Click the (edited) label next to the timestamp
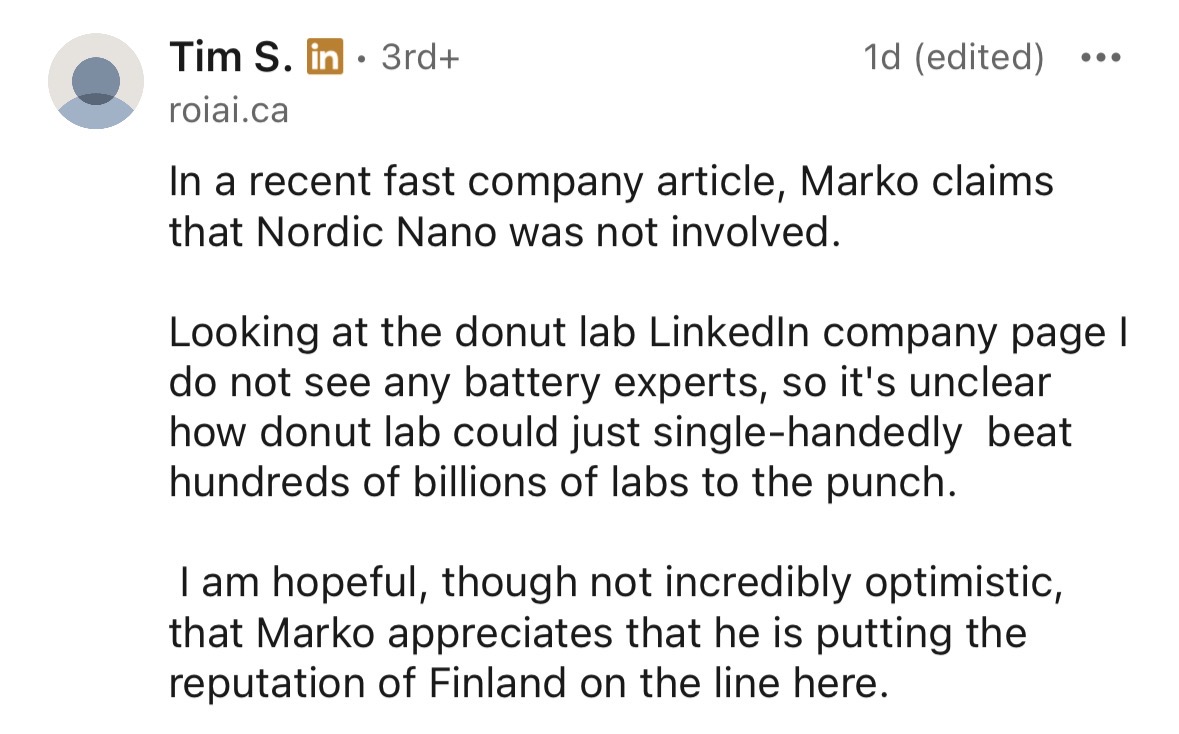Viewport: 1179px width, 734px height. click(x=980, y=57)
